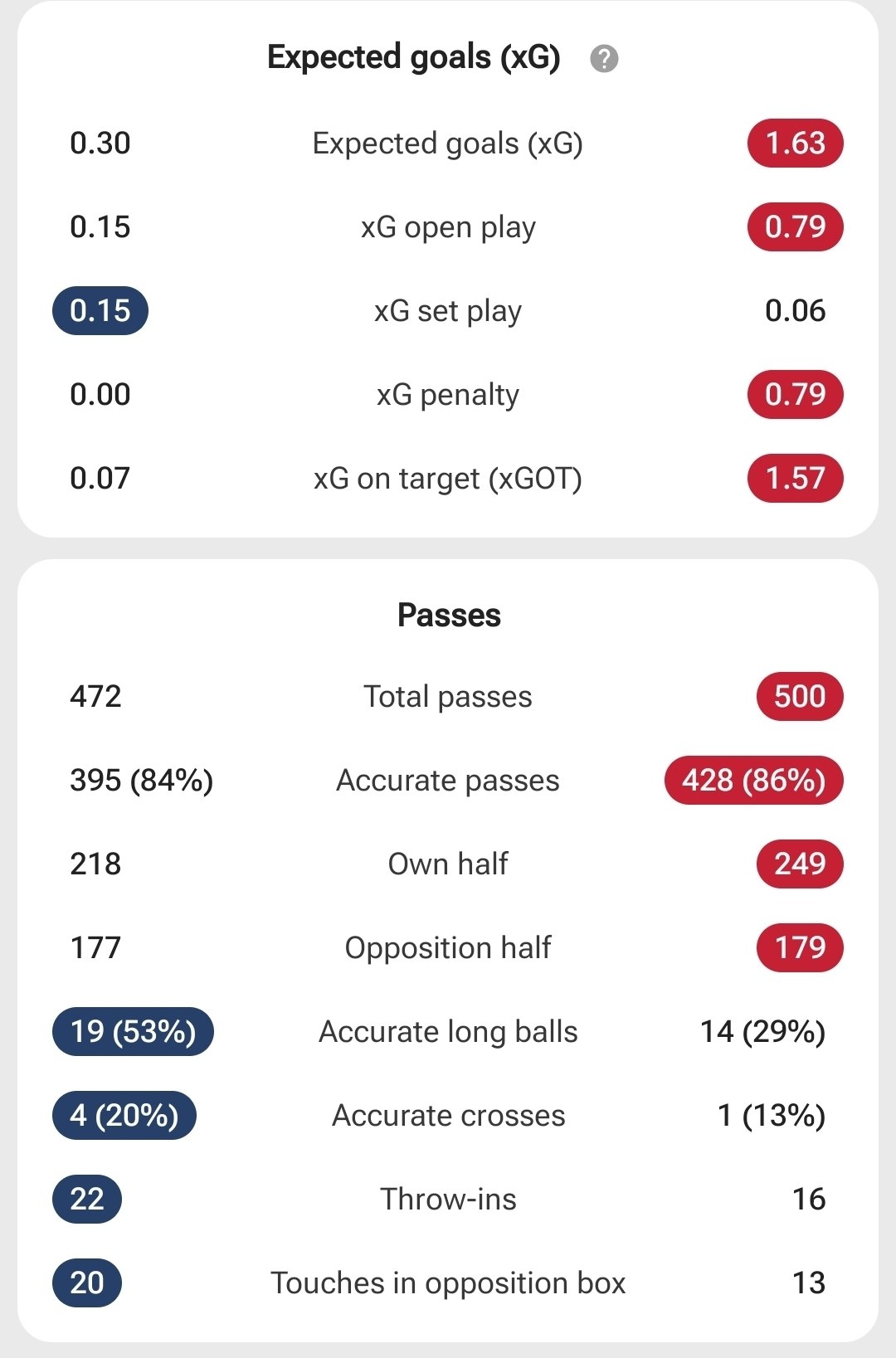Select the blue 22 throw-ins badge

[87, 1199]
